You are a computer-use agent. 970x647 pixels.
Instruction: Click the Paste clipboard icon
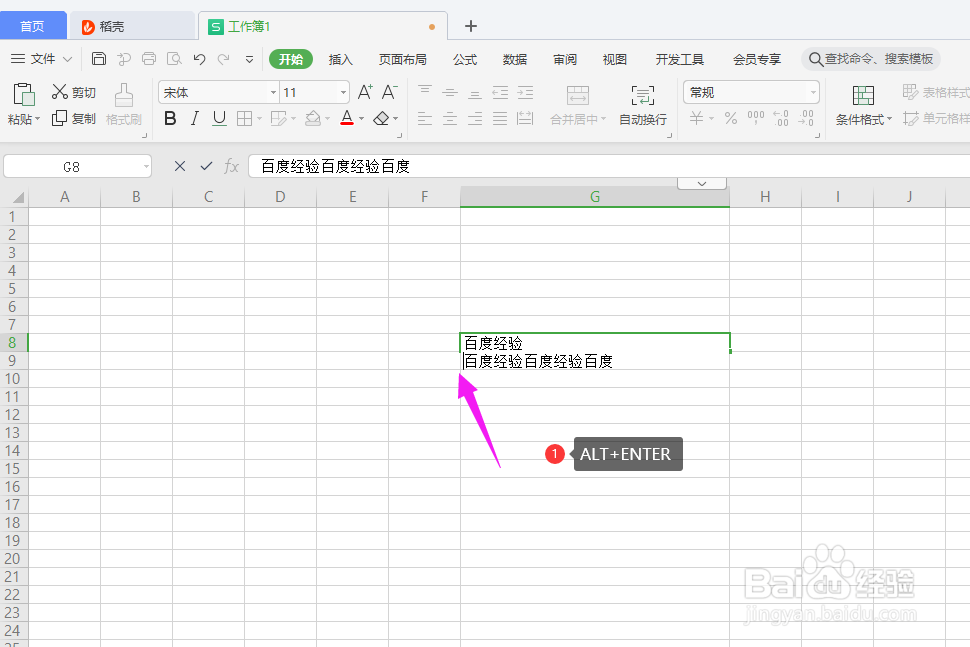pos(24,94)
